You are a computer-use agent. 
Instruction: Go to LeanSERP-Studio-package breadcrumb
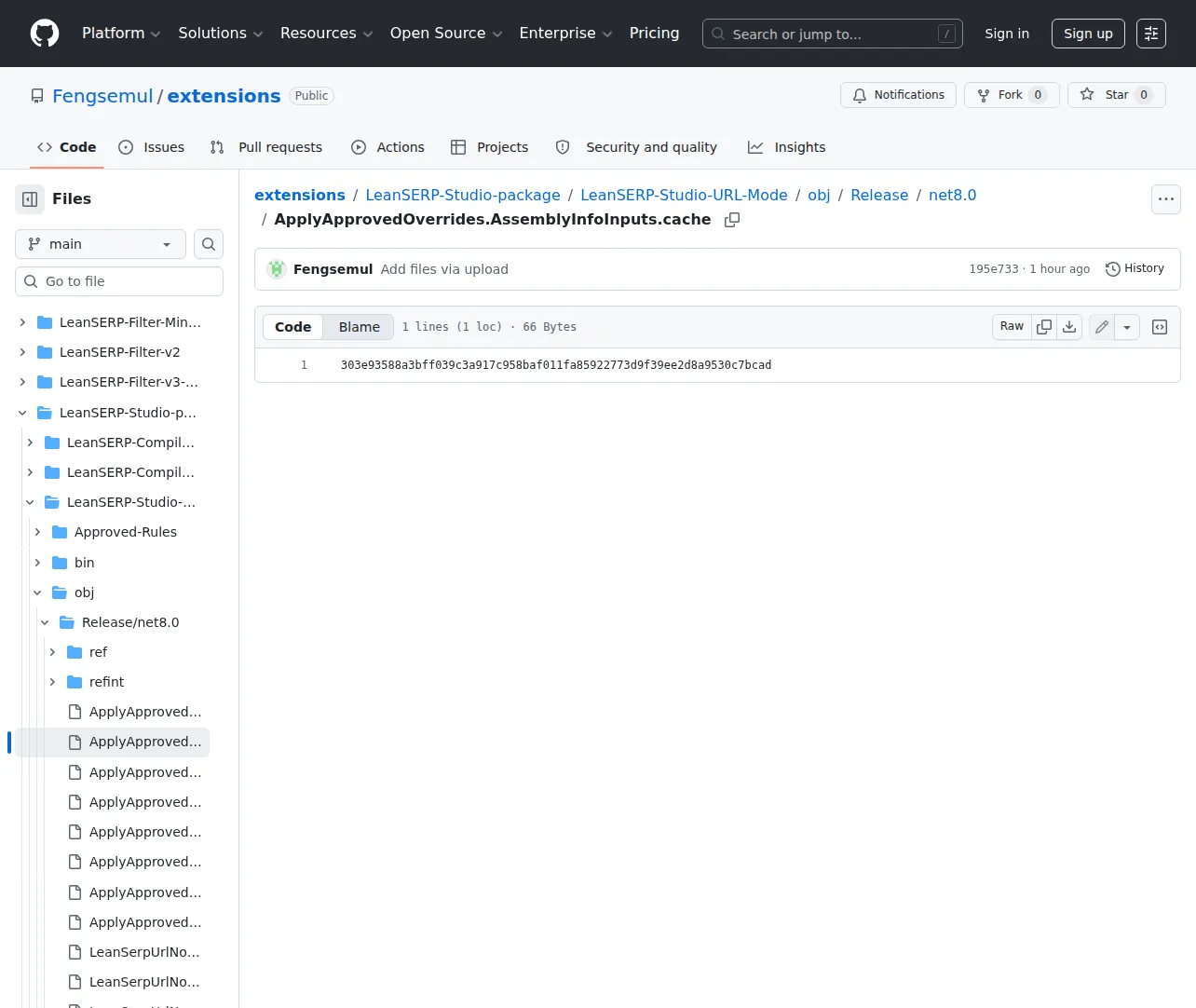click(463, 195)
